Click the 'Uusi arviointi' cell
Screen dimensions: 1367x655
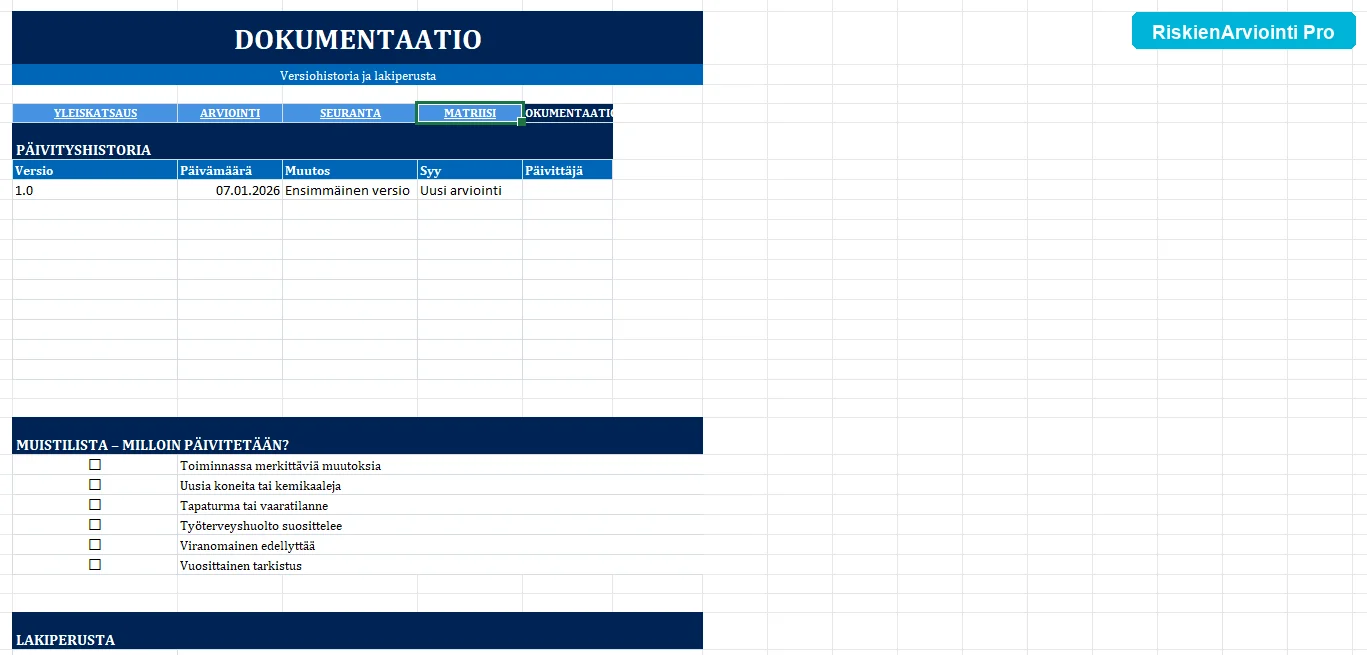tap(470, 190)
